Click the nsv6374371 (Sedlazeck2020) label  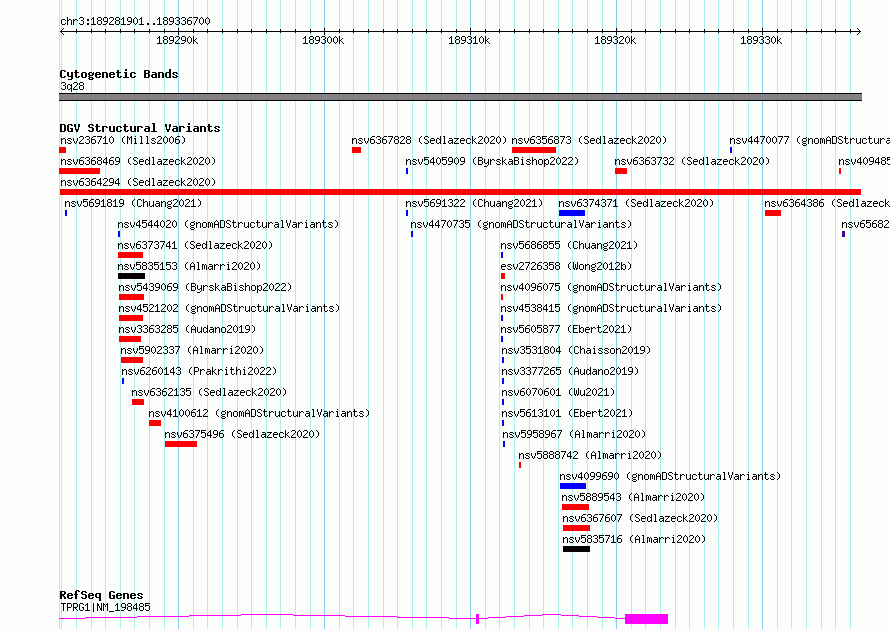[x=636, y=203]
